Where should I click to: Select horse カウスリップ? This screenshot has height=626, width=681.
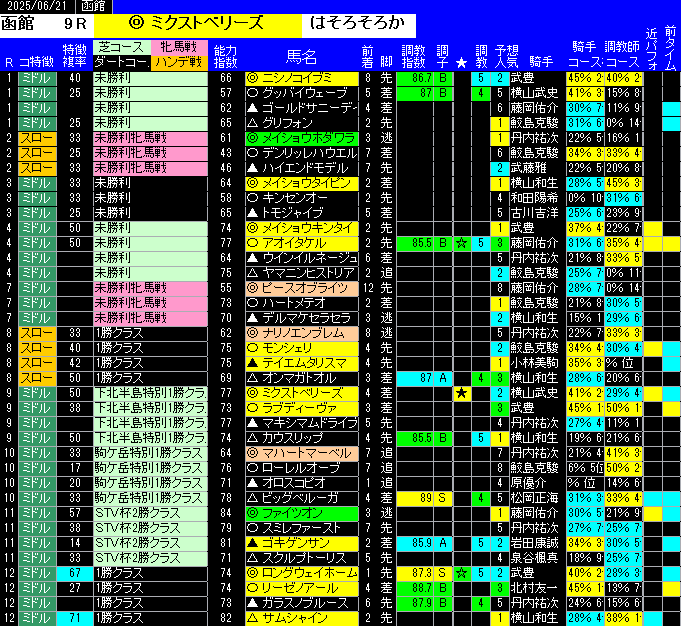coord(302,438)
